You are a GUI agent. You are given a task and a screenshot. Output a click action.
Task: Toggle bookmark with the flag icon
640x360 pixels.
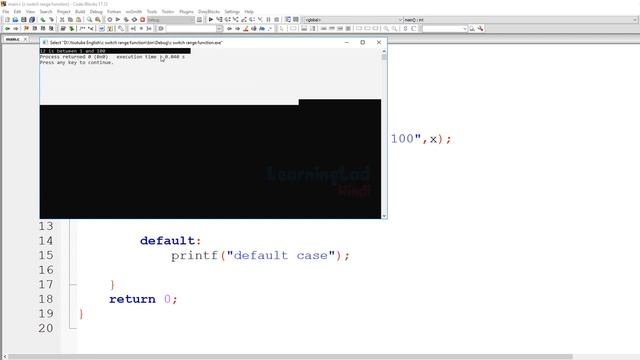[27, 29]
